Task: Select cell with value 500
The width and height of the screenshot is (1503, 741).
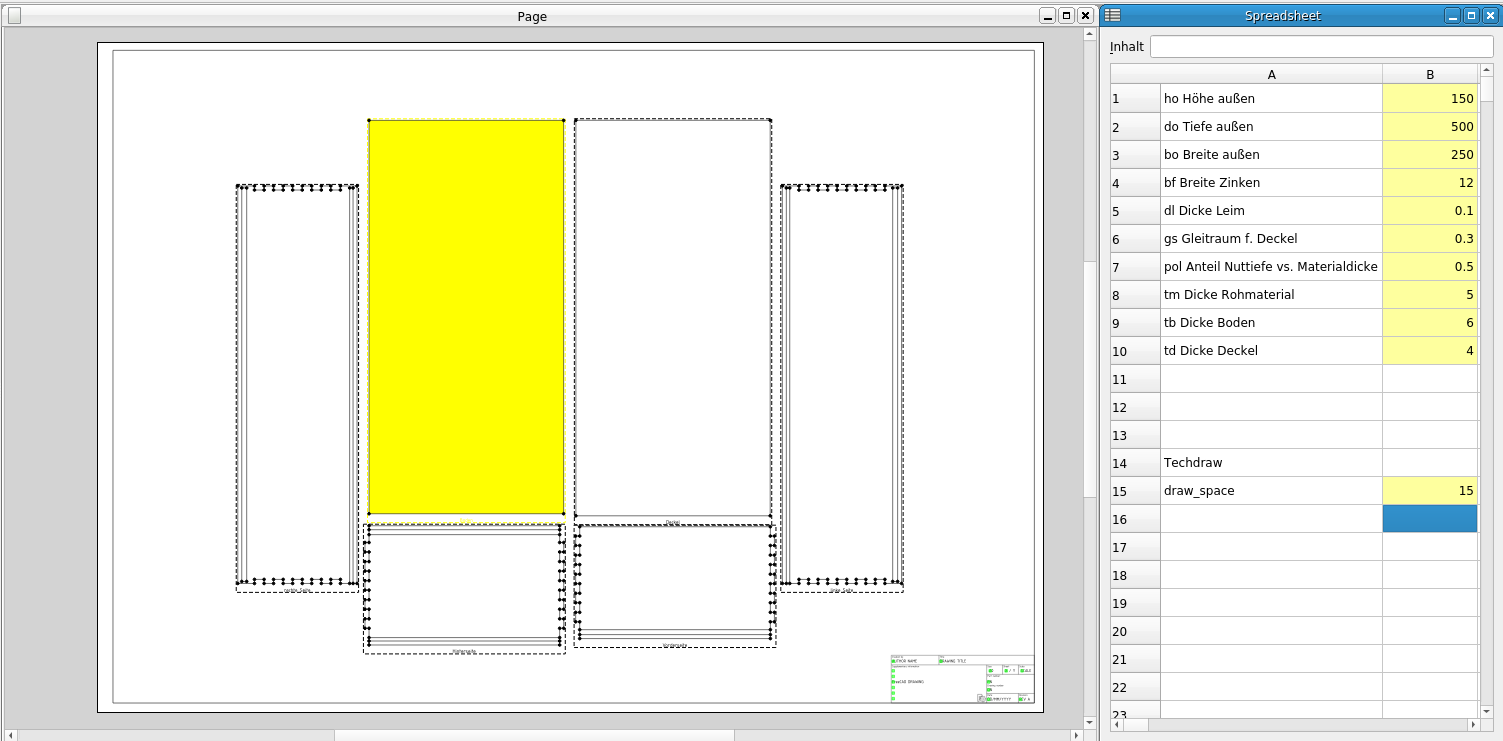Action: pyautogui.click(x=1429, y=127)
